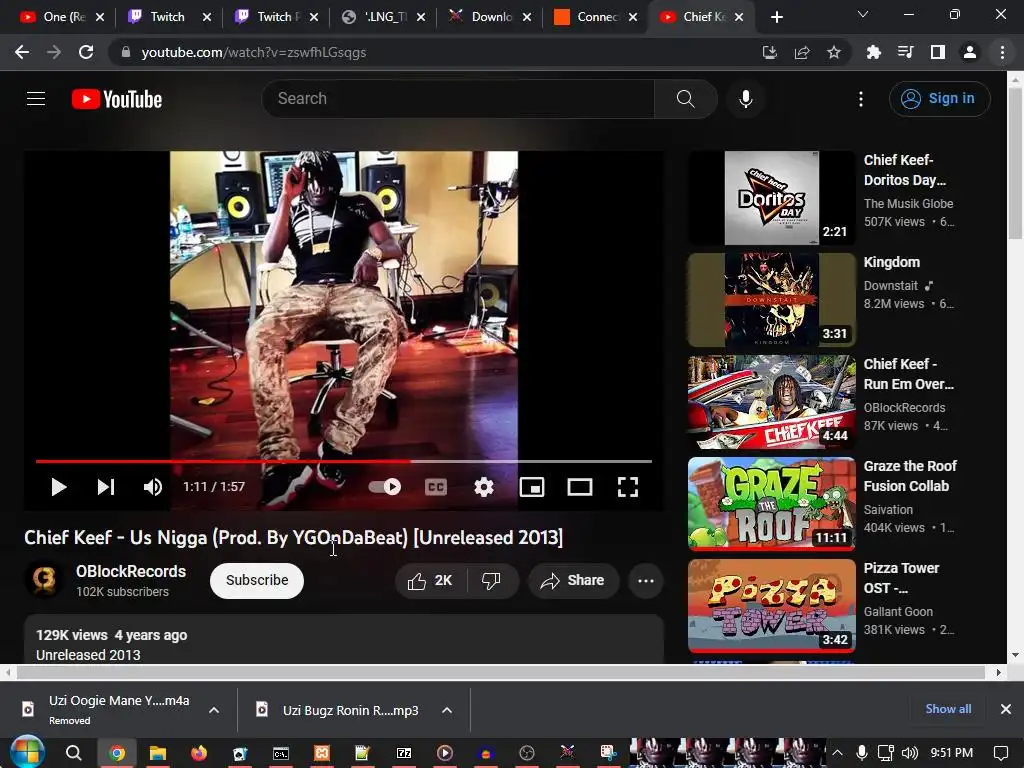
Task: Open Kingdom by Downstait video
Action: [771, 300]
